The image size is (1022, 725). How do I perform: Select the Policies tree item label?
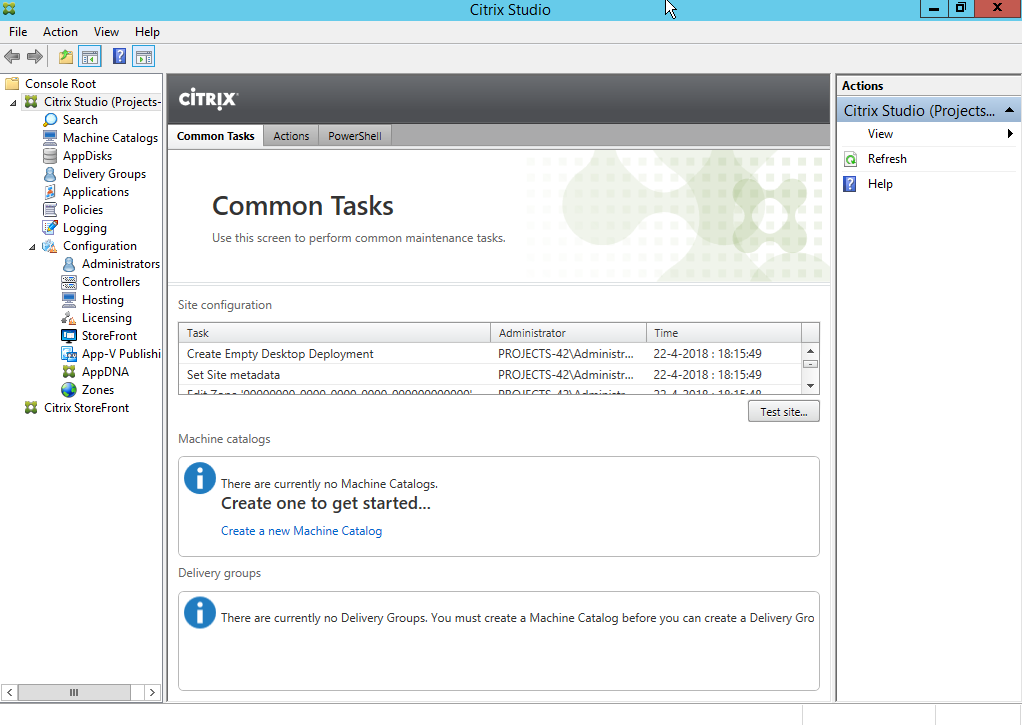83,210
